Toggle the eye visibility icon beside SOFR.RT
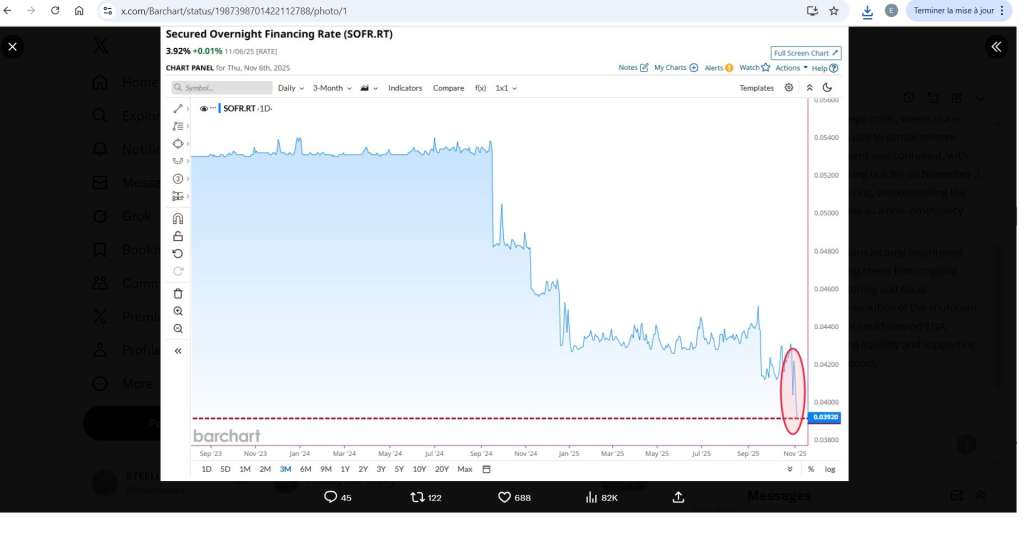The image size is (1024, 544). (204, 108)
